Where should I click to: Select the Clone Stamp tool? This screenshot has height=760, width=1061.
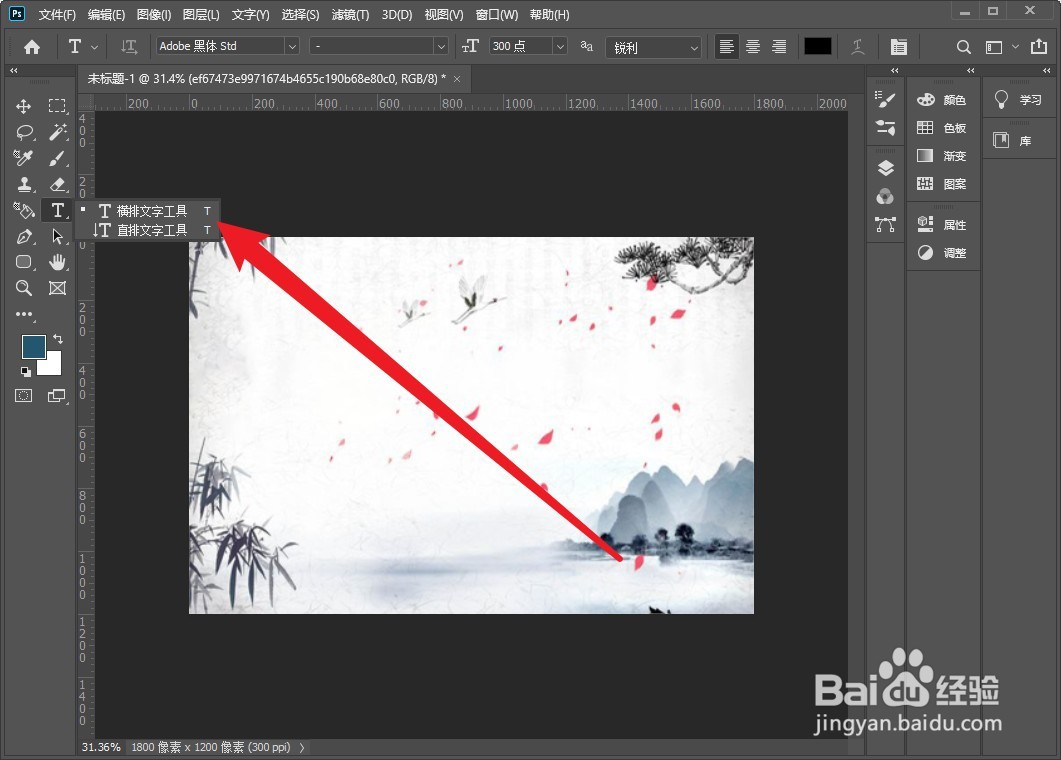click(x=24, y=184)
